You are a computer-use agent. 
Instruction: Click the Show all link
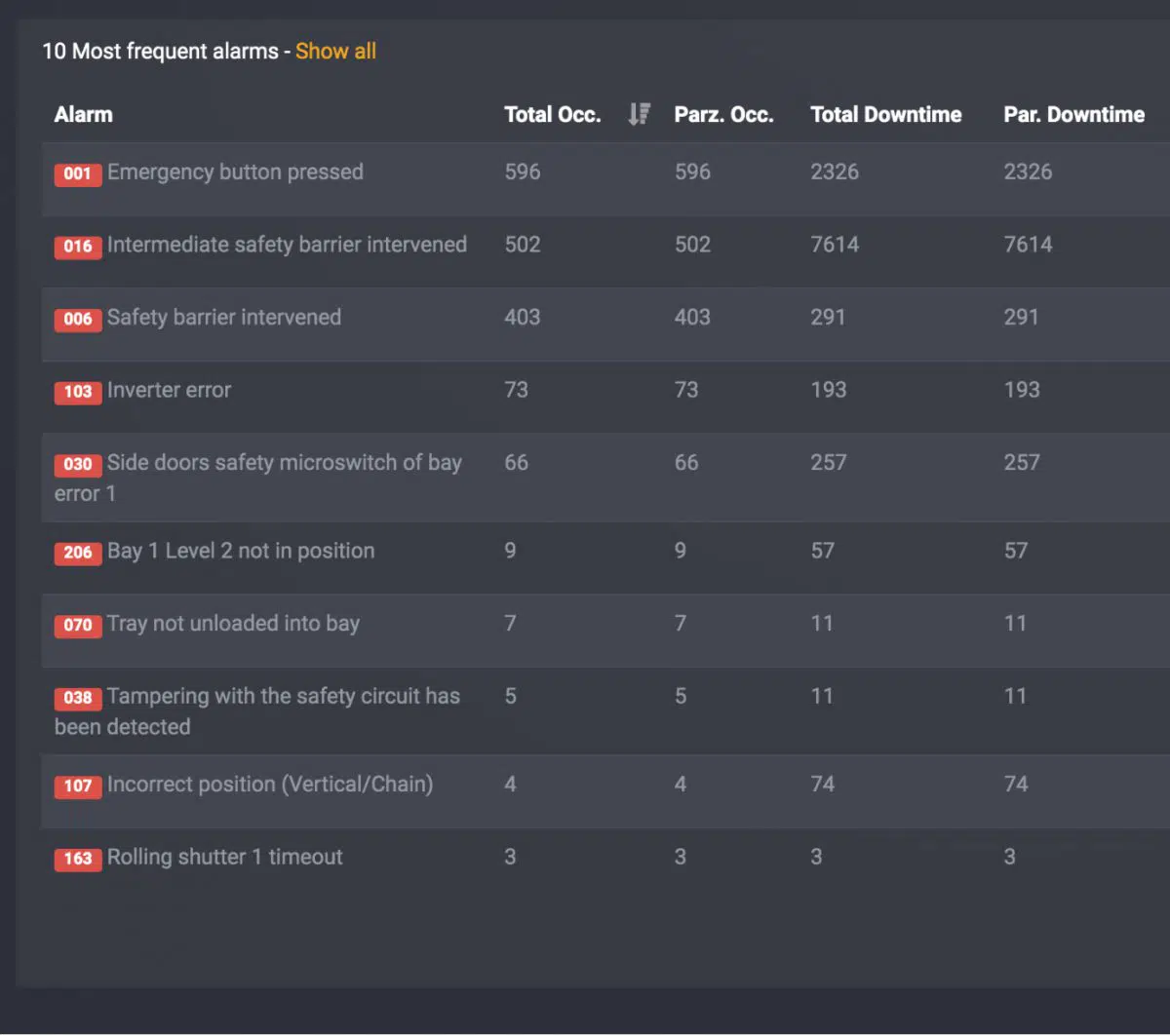coord(335,52)
